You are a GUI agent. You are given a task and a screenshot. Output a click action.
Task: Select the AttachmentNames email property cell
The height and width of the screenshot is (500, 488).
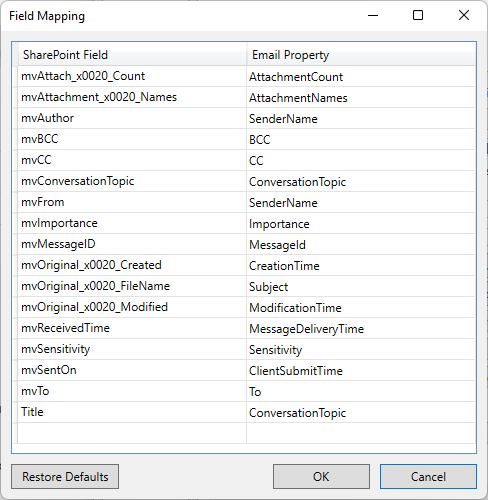pos(361,97)
